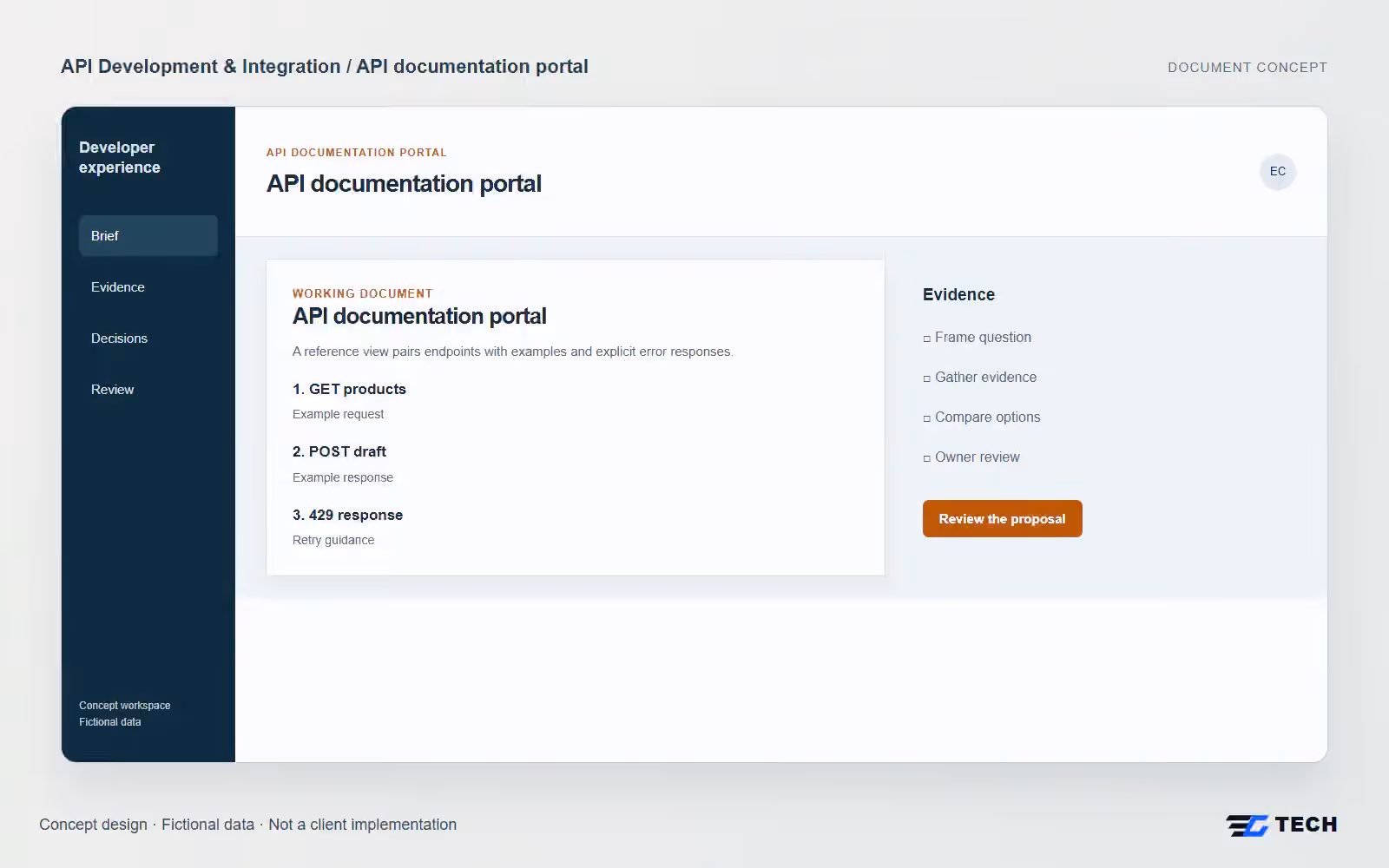This screenshot has height=868, width=1389.
Task: Click the 'Not a client implementation' footer text
Action: (362, 825)
